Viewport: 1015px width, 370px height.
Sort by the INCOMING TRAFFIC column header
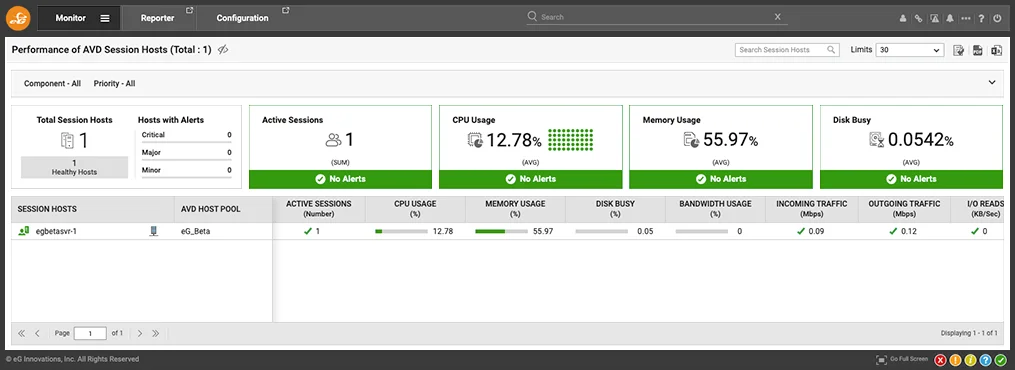point(813,208)
